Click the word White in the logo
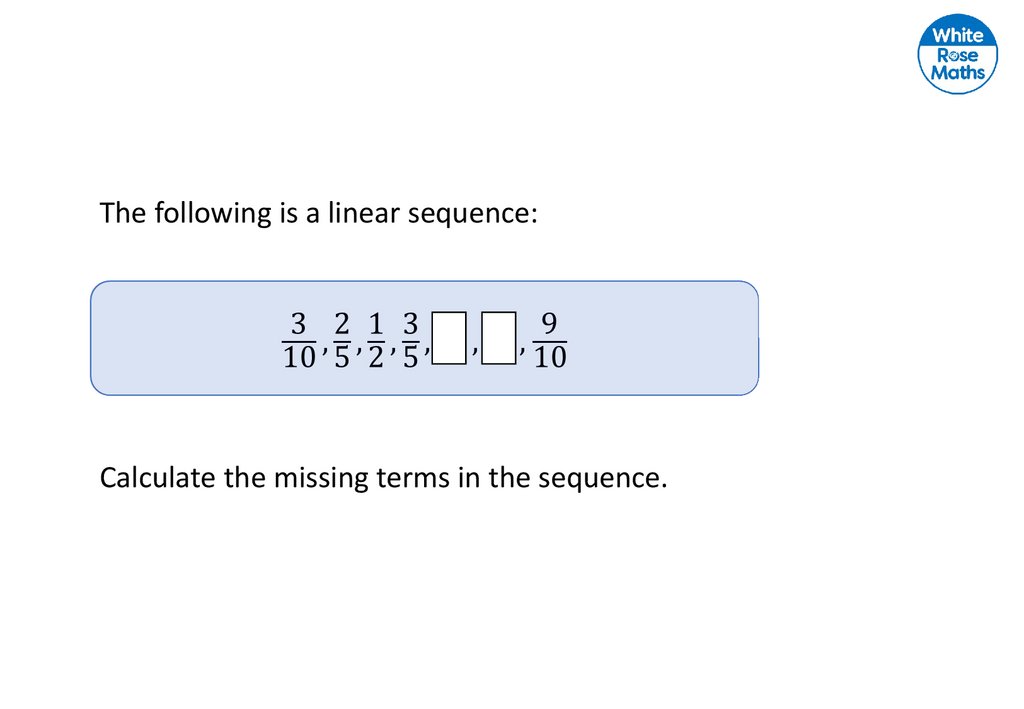1024x709 pixels. click(958, 36)
